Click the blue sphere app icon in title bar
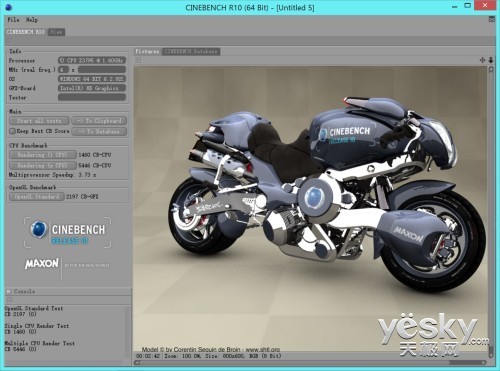The height and width of the screenshot is (371, 500). (x=9, y=7)
